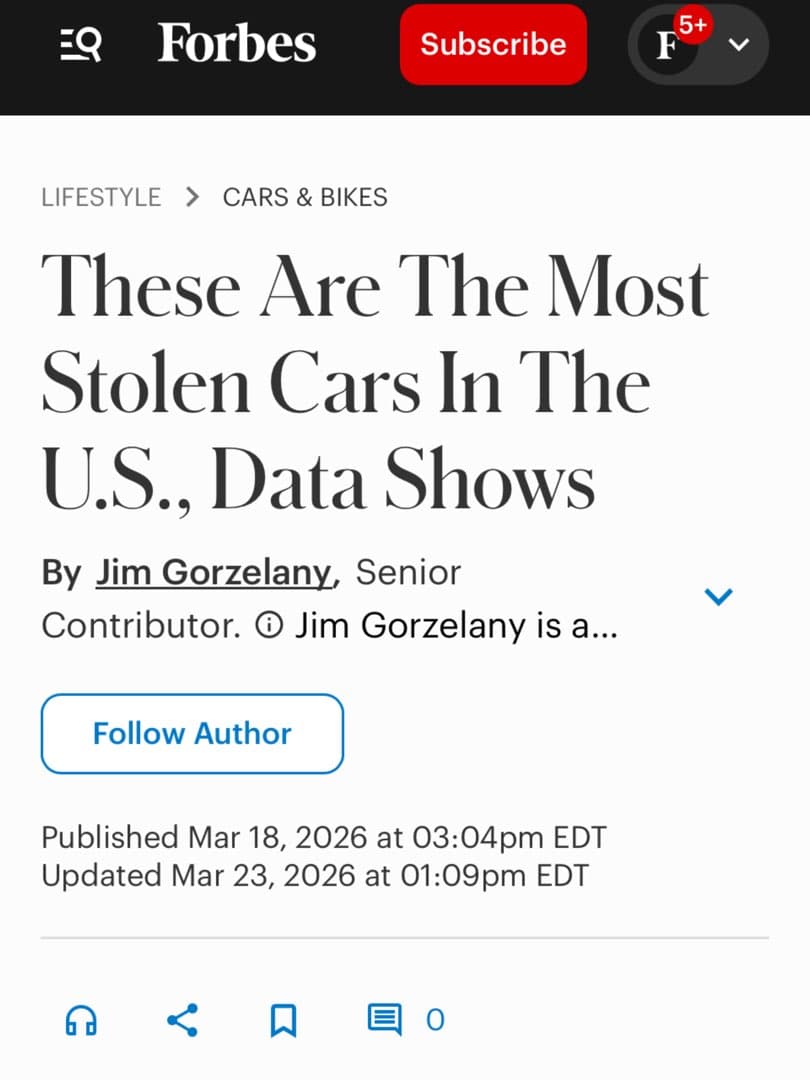Open the comments icon

(x=384, y=1020)
